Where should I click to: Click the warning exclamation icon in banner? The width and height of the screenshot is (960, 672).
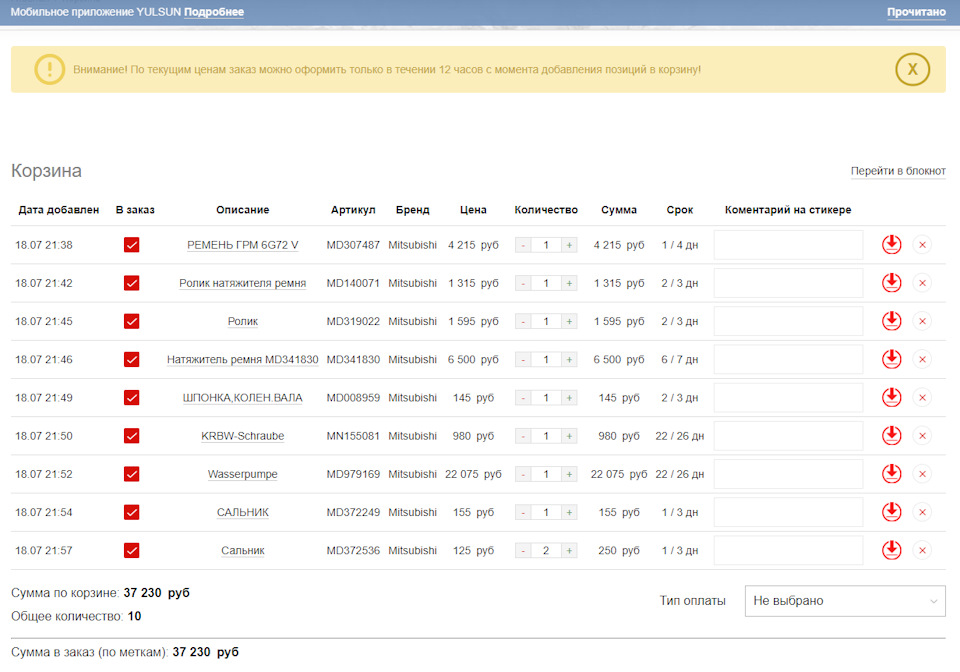50,69
